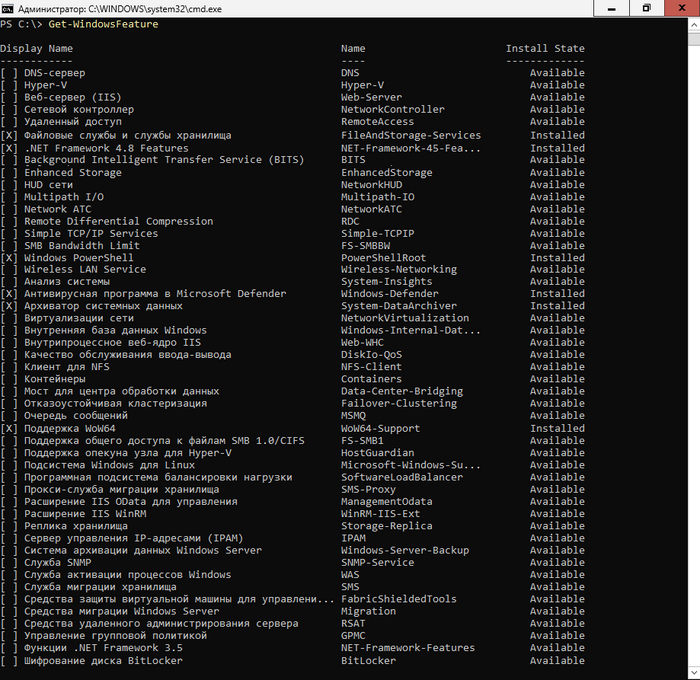Image resolution: width=700 pixels, height=680 pixels.
Task: Click 'Enhanced Storage' display name
Action: coord(73,172)
